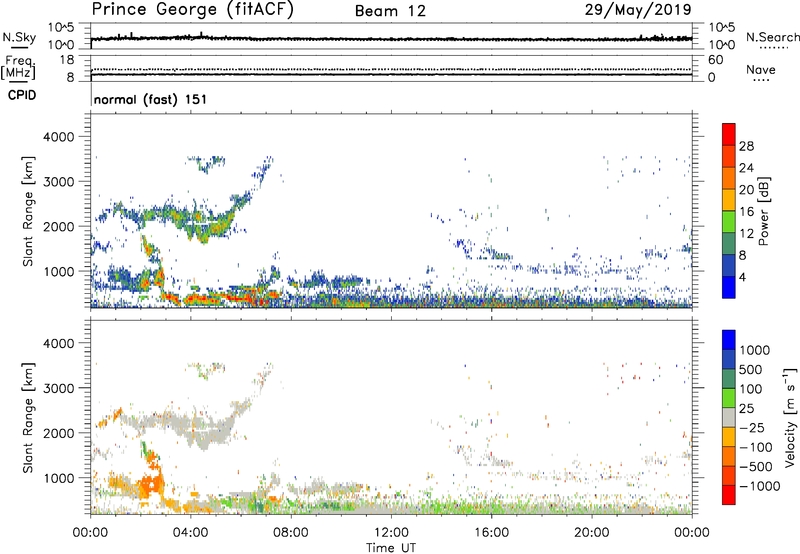Click the 'Prince George (fitACF)' title

(192, 9)
